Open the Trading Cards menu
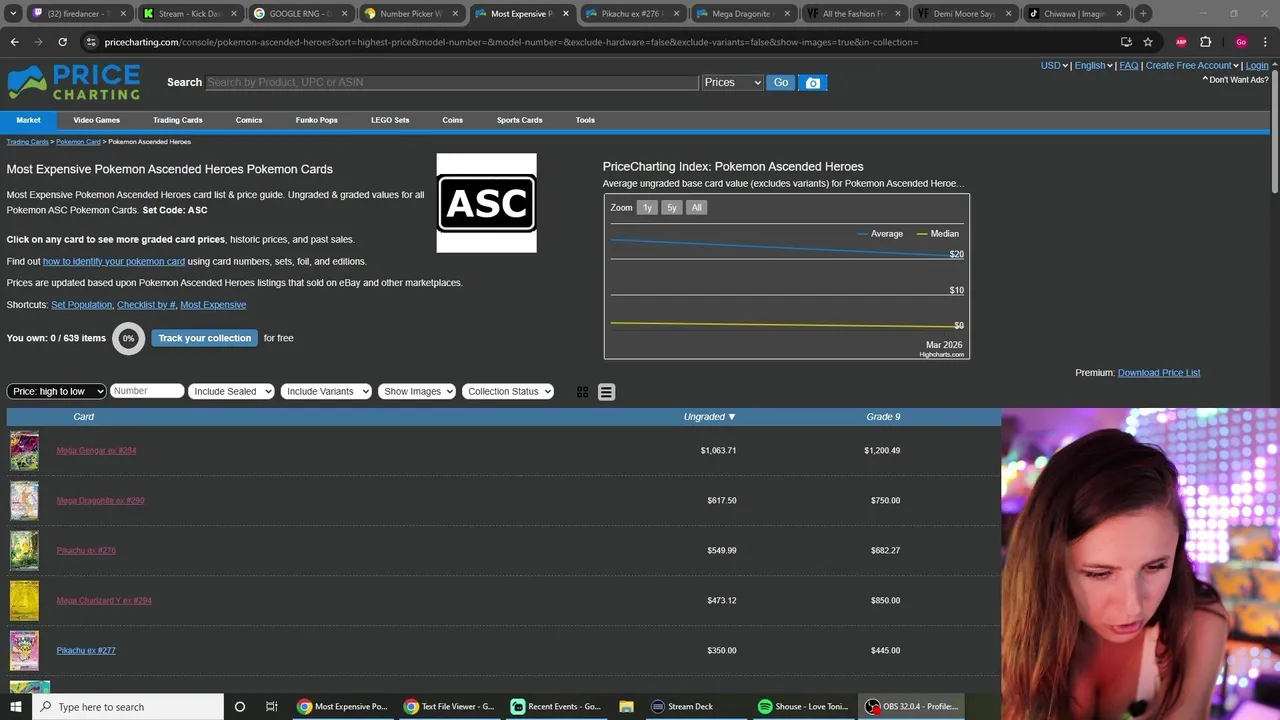 178,120
